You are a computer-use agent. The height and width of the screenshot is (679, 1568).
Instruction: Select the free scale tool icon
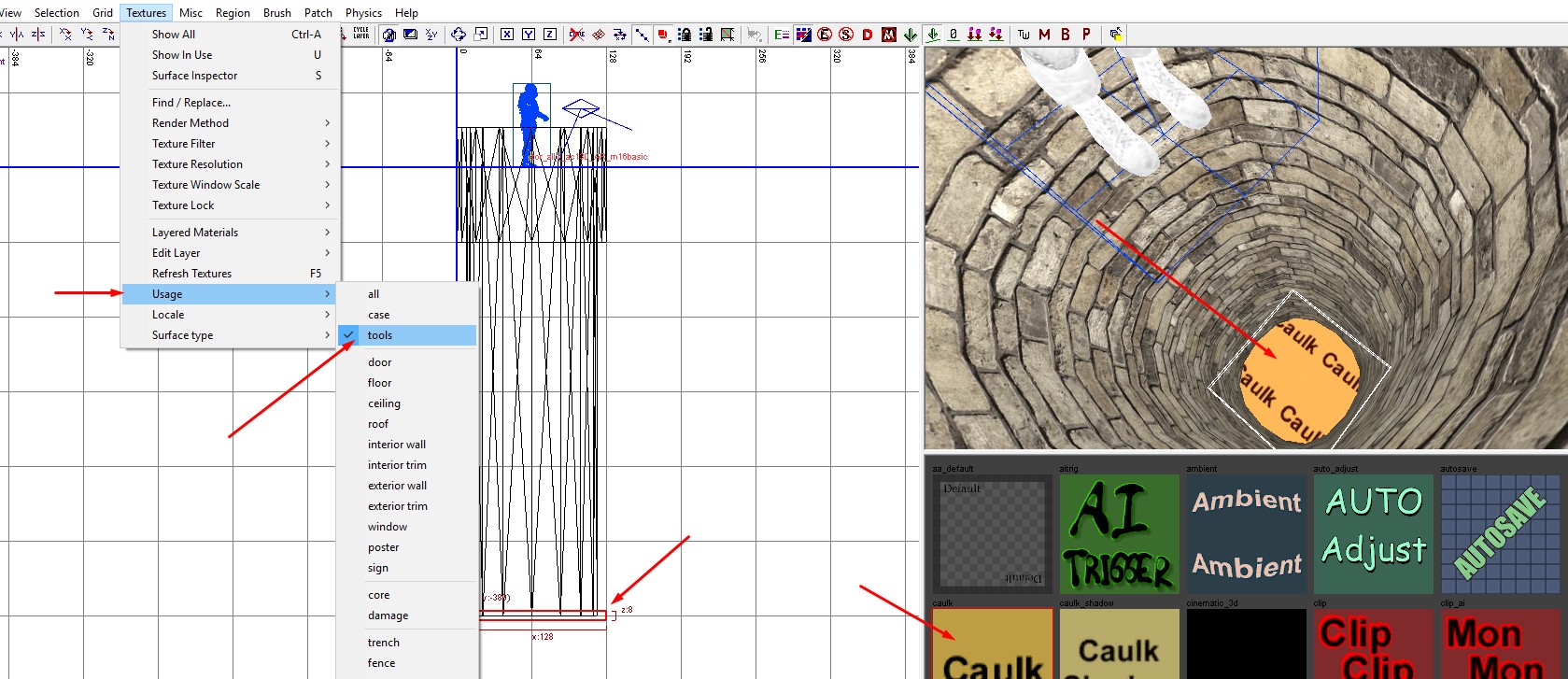[x=481, y=35]
